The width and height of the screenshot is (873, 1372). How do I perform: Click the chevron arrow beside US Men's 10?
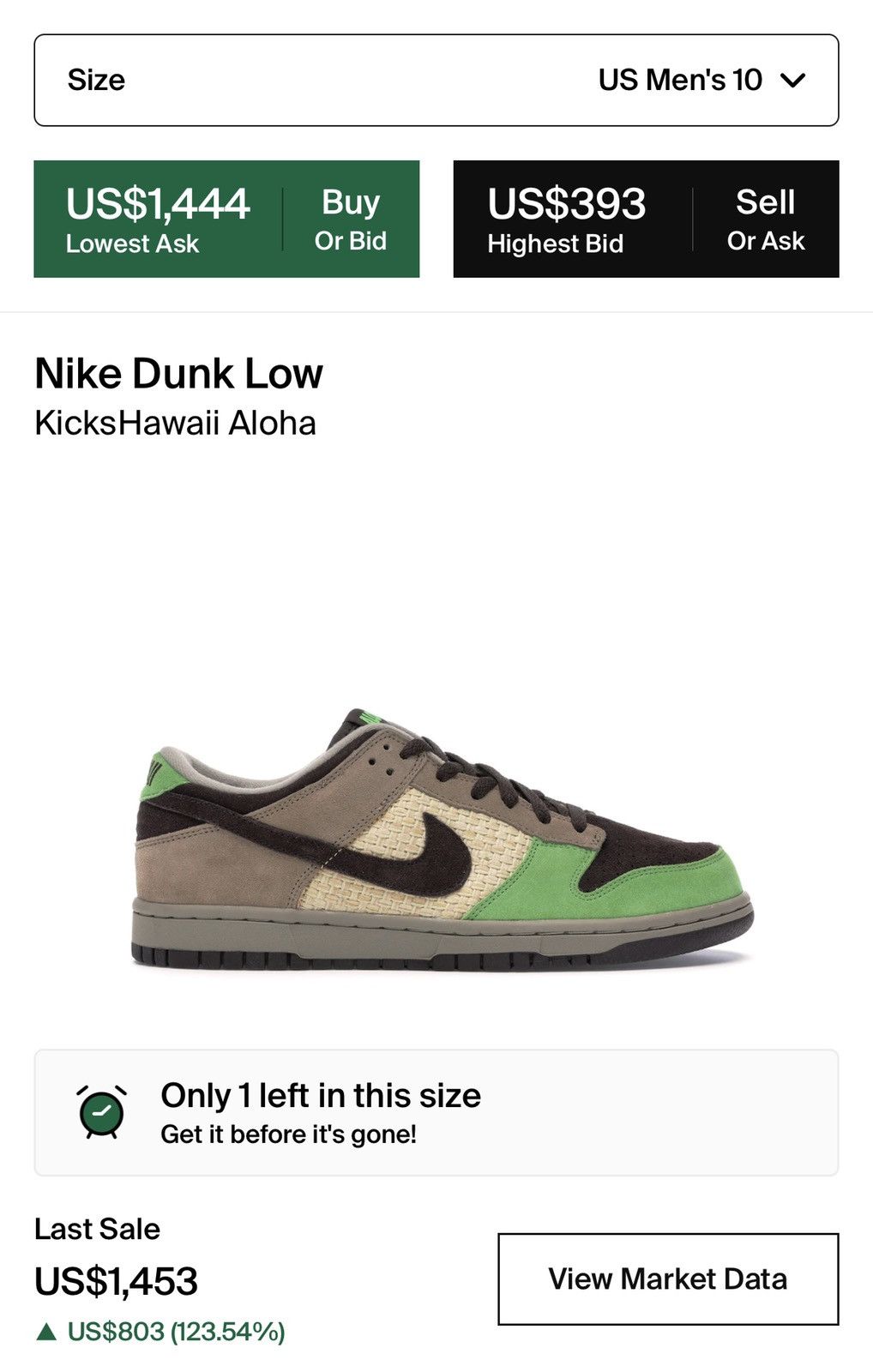[x=793, y=81]
